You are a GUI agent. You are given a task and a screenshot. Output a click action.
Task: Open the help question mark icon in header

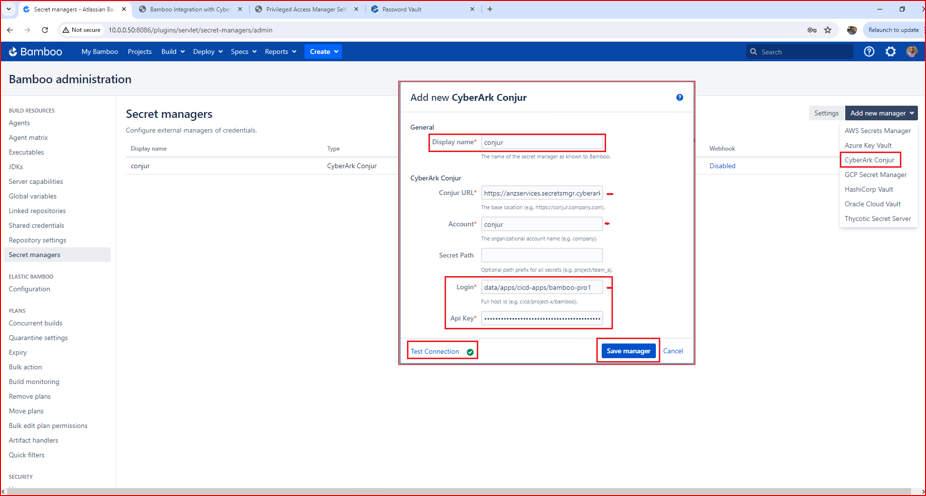point(869,51)
